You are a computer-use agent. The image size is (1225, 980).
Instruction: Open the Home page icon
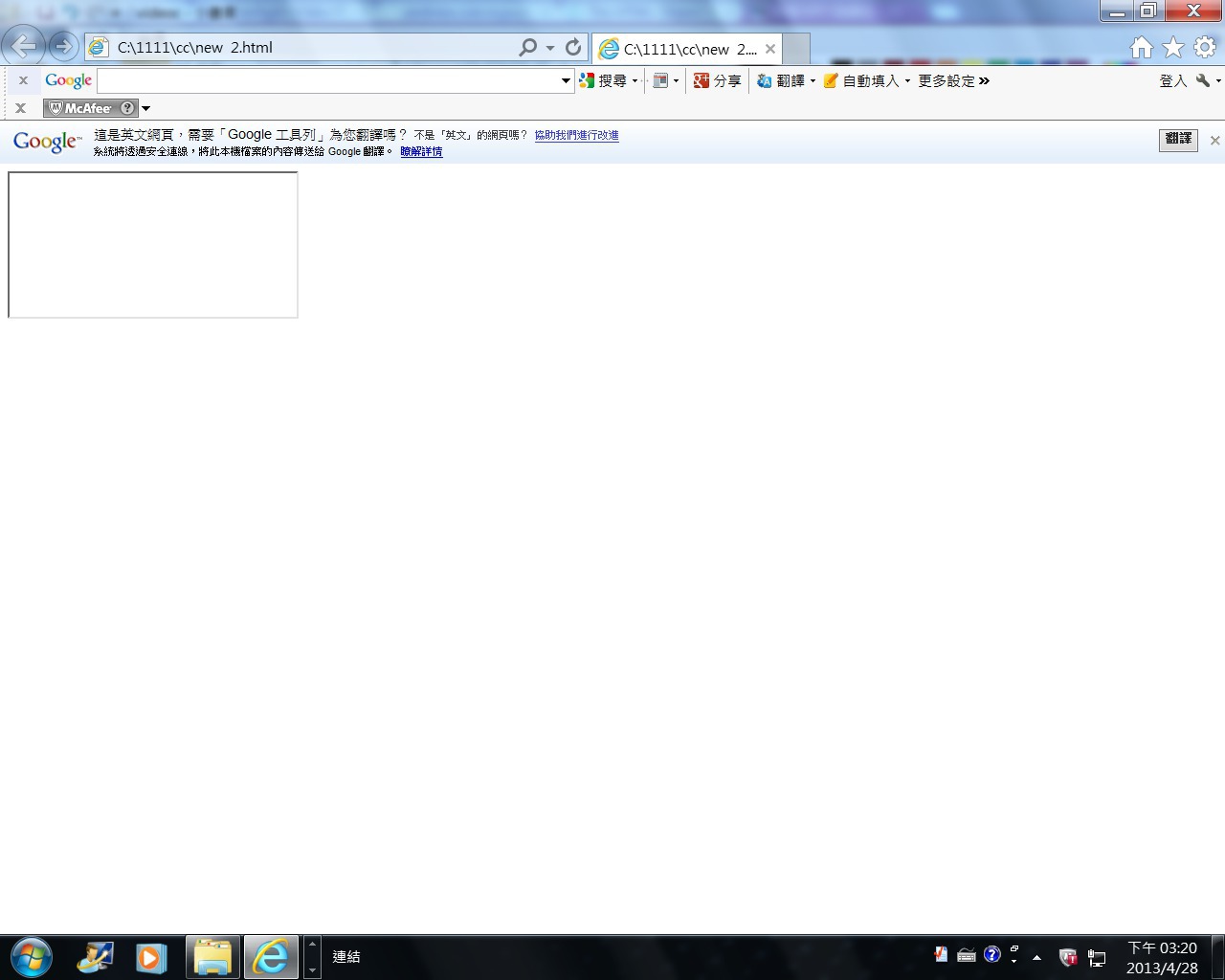[x=1142, y=47]
